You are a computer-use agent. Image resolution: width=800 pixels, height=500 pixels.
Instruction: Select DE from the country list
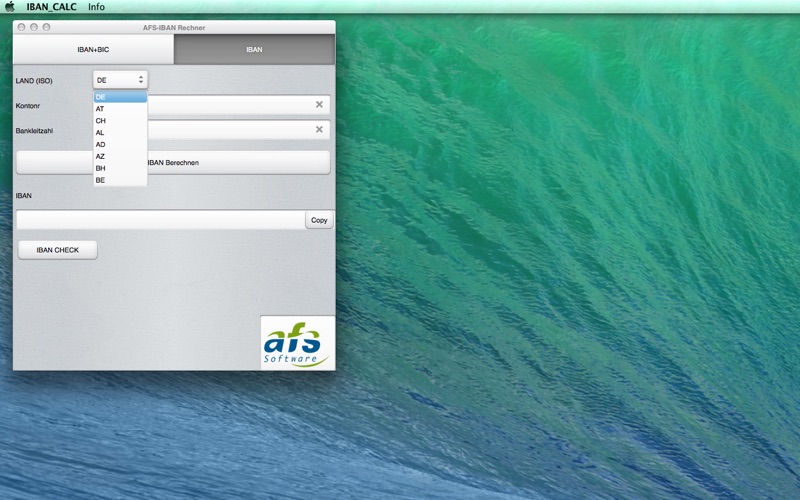pos(120,97)
